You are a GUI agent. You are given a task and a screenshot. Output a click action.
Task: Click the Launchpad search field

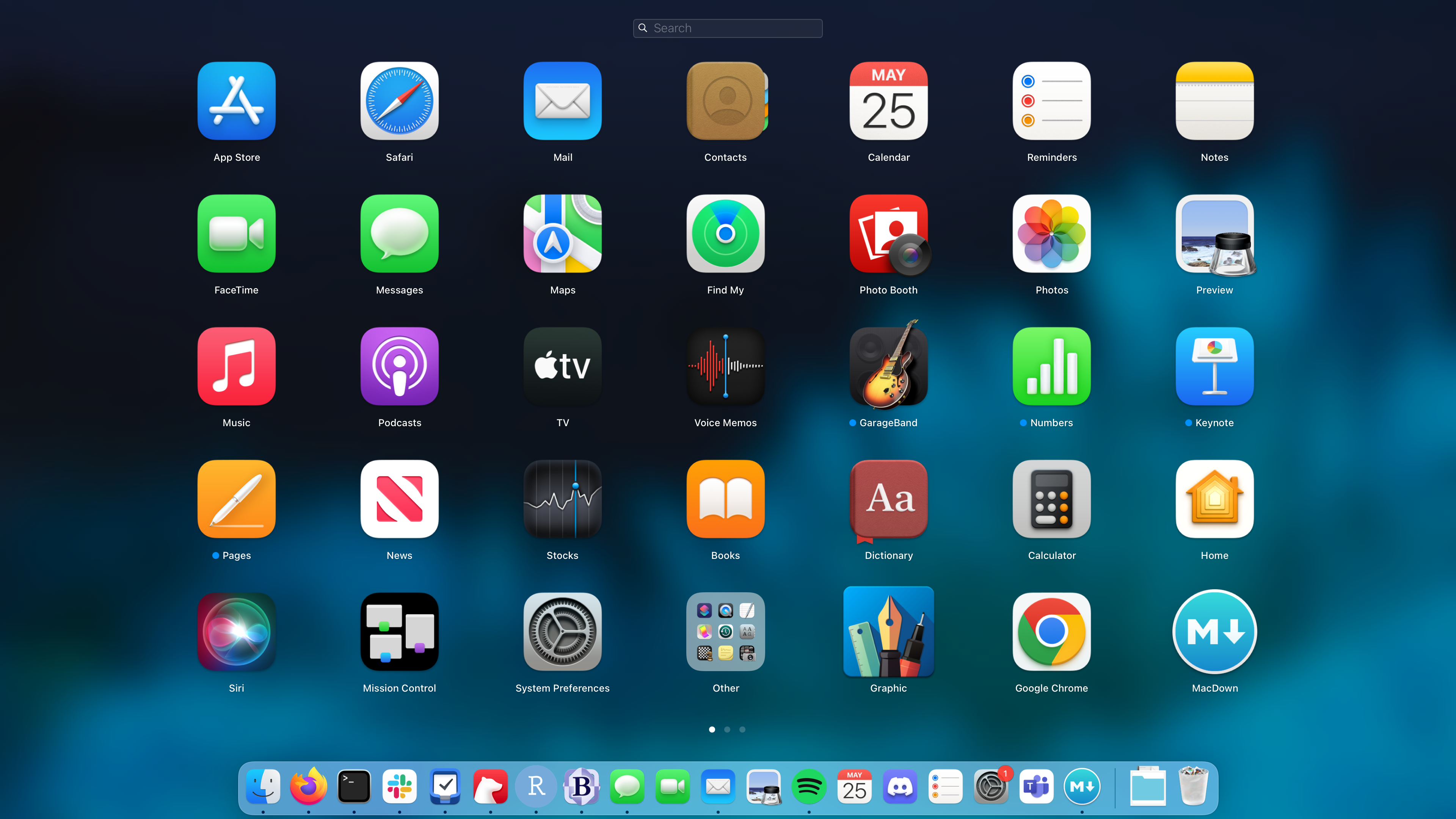click(x=728, y=28)
